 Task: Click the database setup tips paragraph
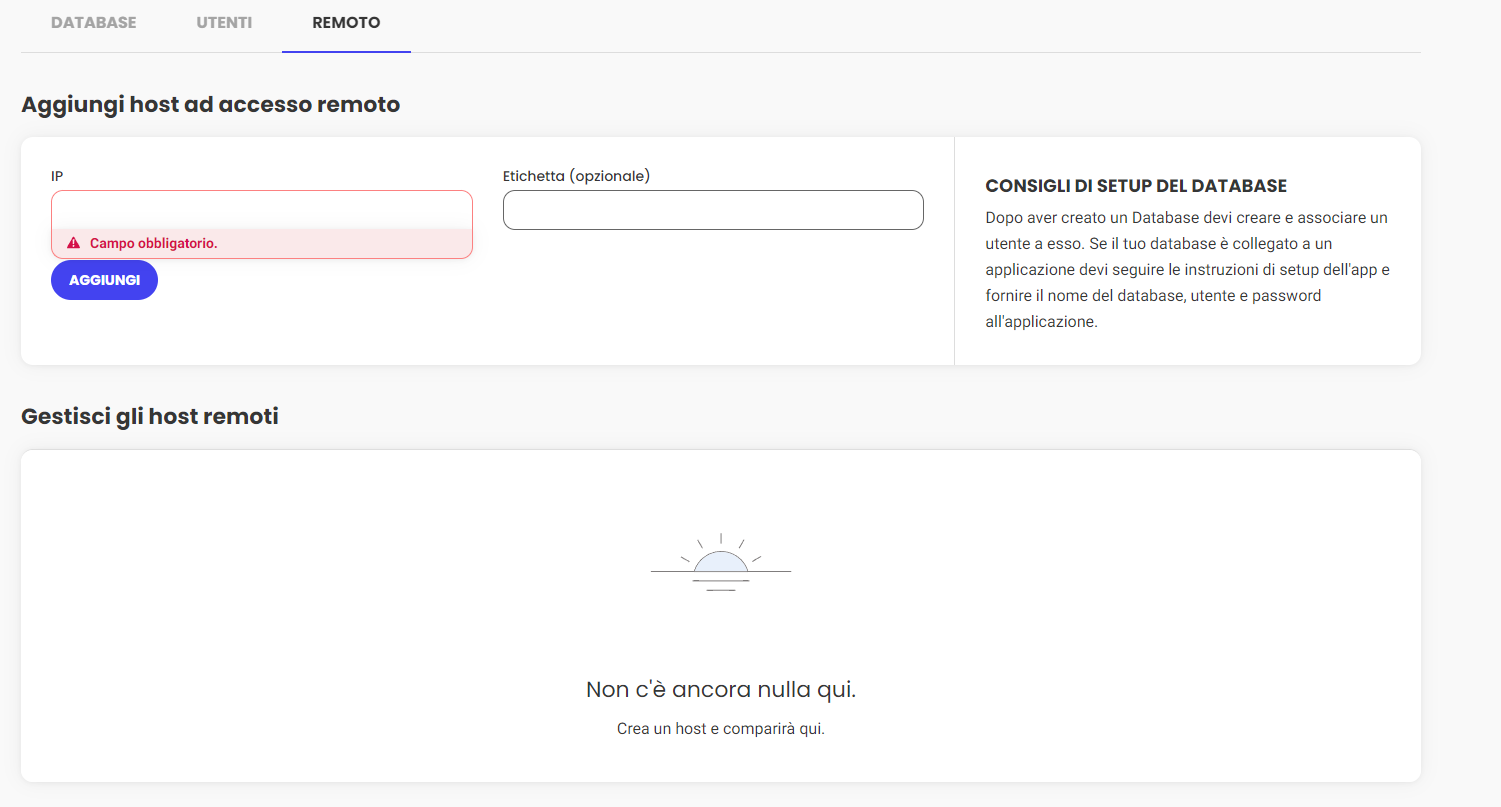(1186, 270)
